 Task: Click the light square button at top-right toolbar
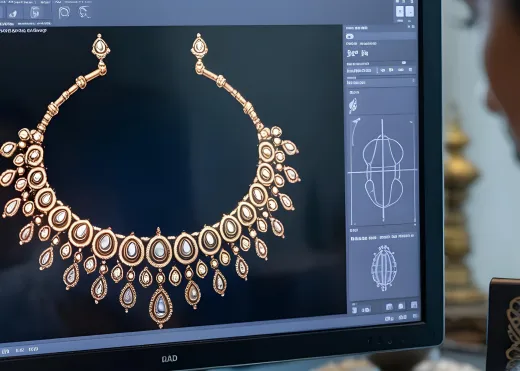[x=400, y=11]
